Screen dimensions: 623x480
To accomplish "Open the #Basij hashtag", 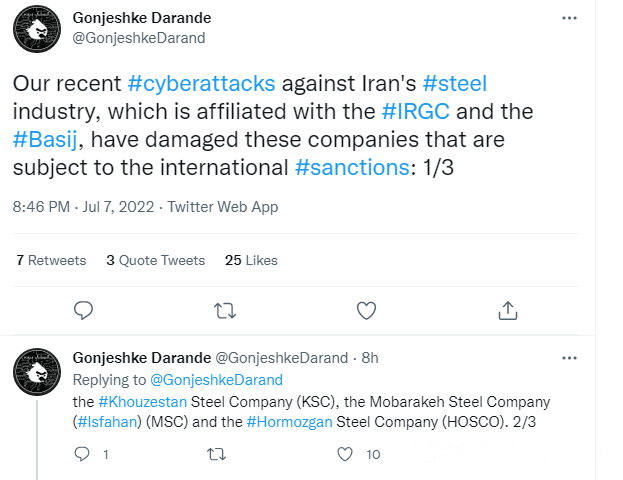I will tap(45, 140).
